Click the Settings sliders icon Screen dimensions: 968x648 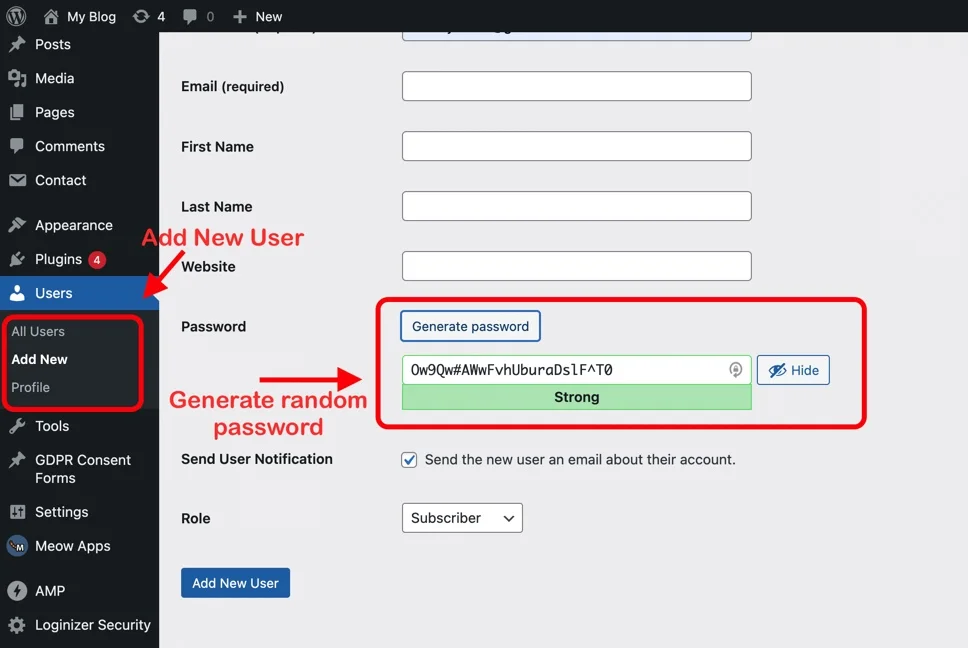[x=17, y=512]
